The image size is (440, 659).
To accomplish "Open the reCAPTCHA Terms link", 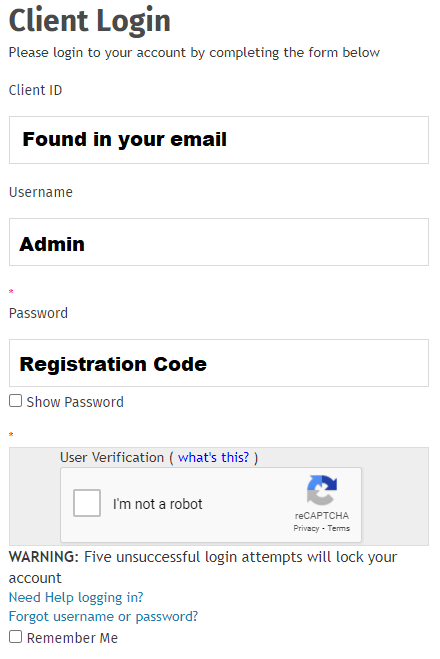I will [339, 528].
